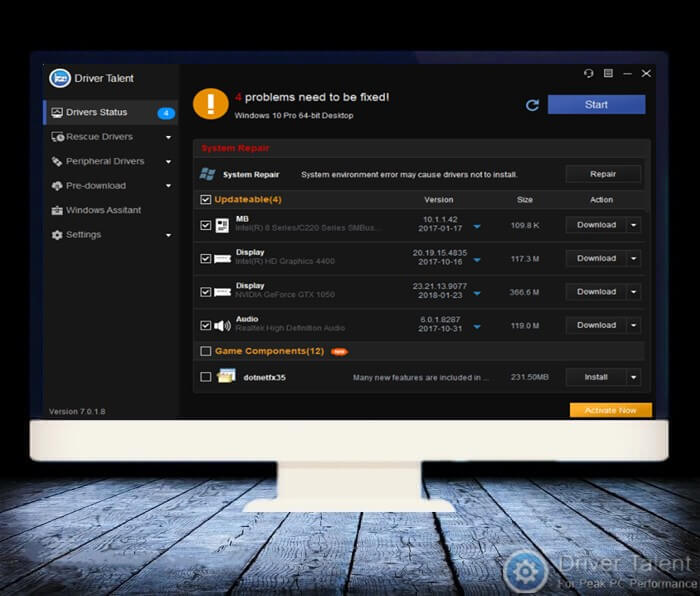Click the NVIDIA GeForce display card icon

pos(222,292)
